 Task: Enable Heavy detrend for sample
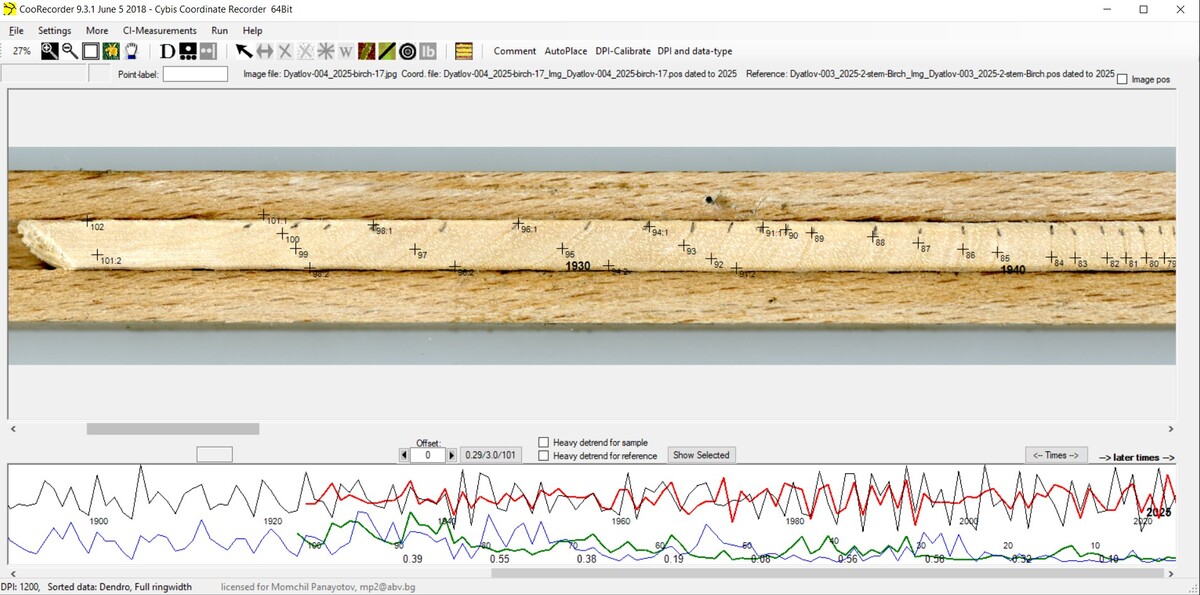(544, 442)
